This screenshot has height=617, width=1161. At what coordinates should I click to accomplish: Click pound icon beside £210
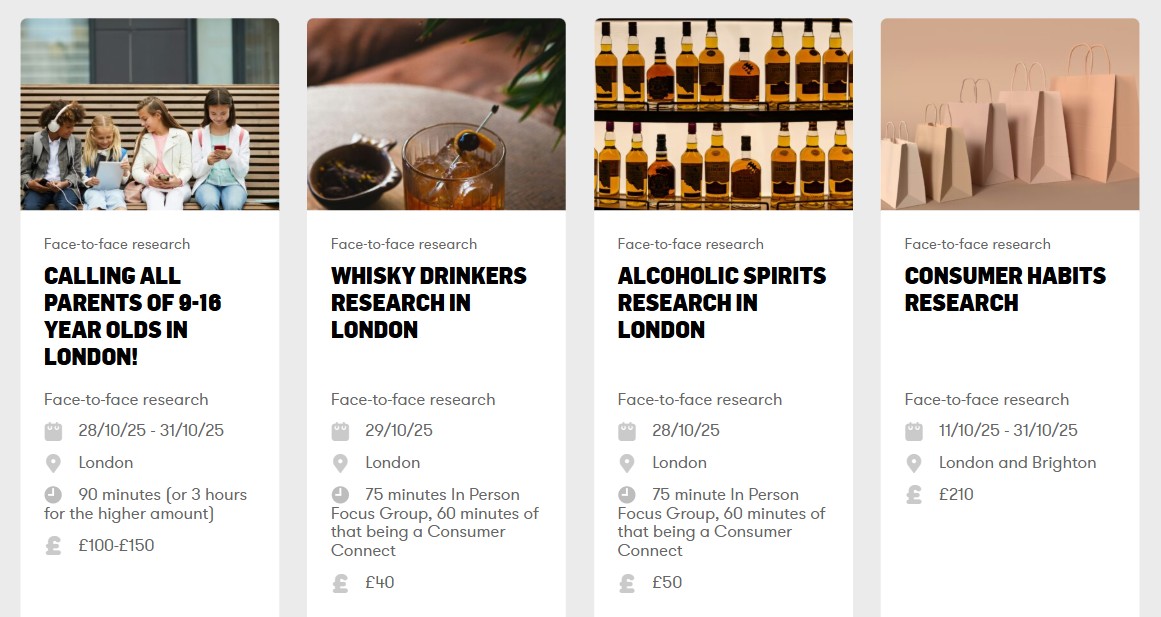click(x=914, y=494)
